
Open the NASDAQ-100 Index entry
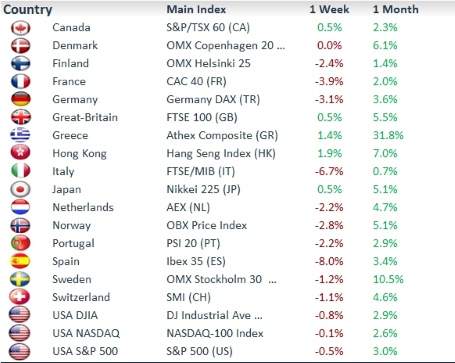[215, 333]
